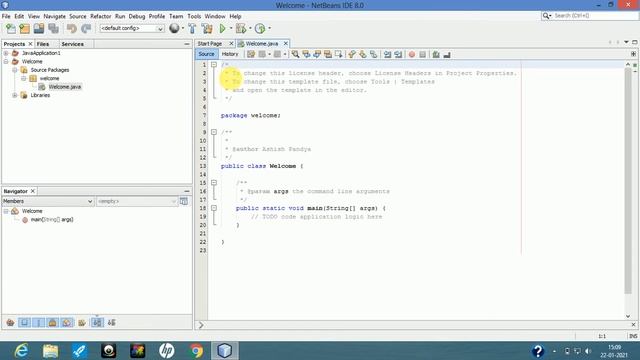
Task: Switch to the Services tab
Action: pos(73,44)
